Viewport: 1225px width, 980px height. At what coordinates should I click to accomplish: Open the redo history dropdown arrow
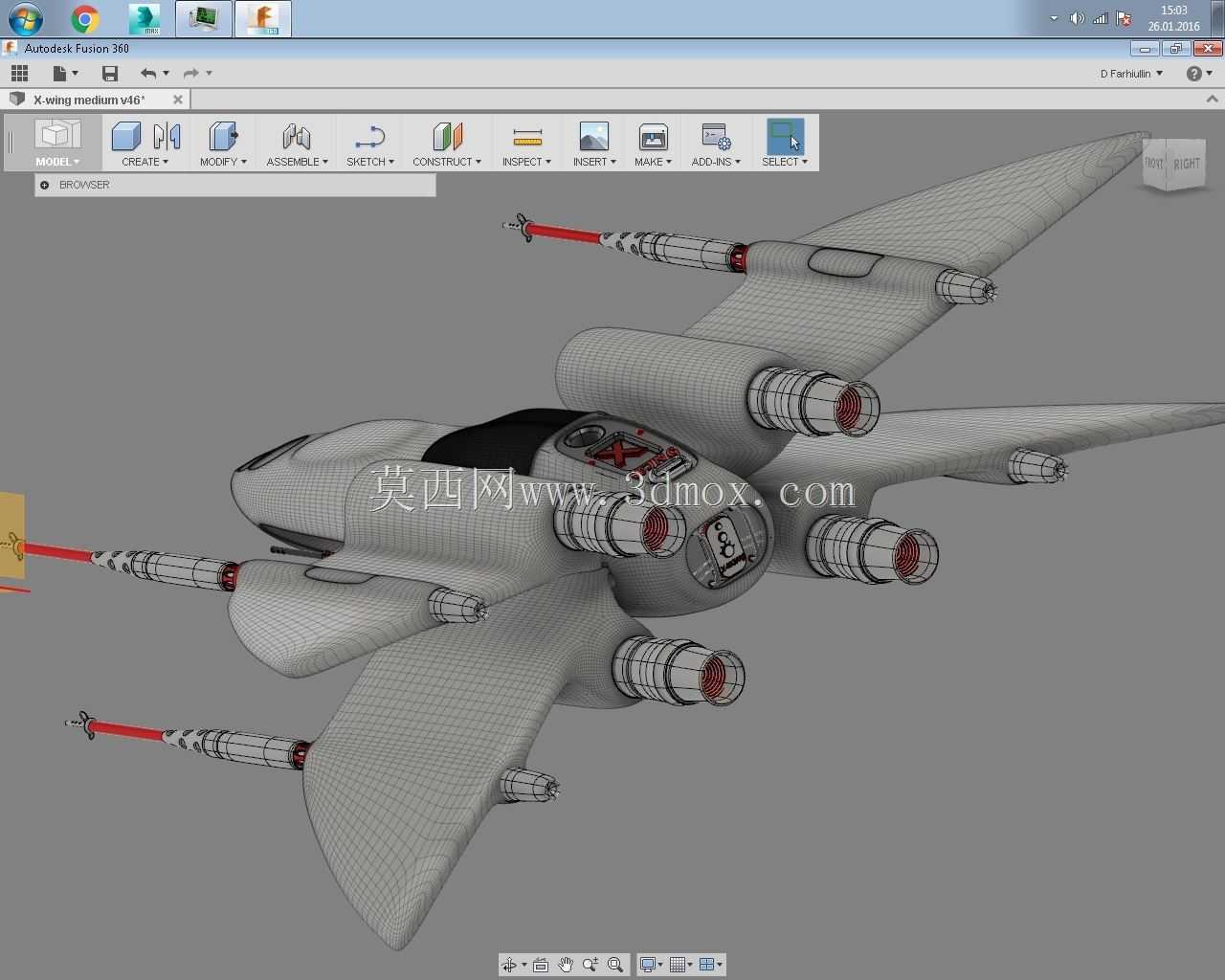point(209,73)
